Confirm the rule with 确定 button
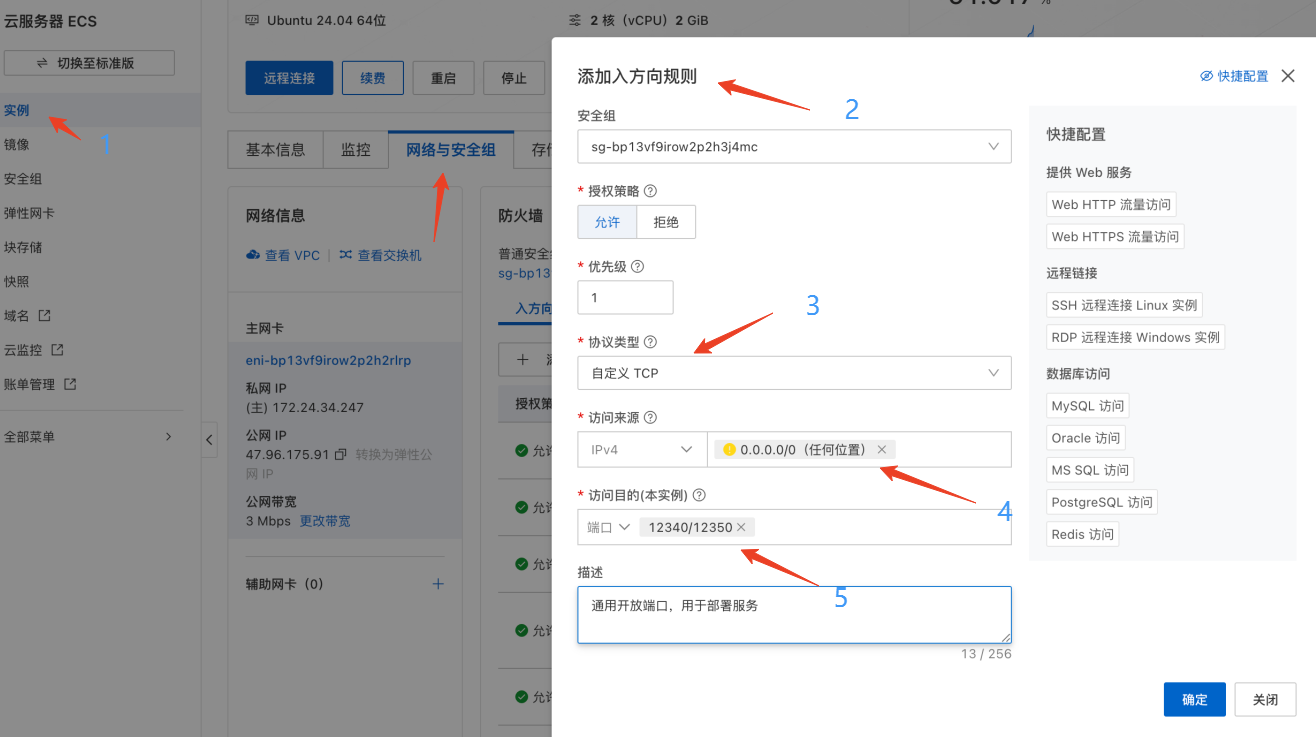Image resolution: width=1316 pixels, height=737 pixels. tap(1194, 699)
